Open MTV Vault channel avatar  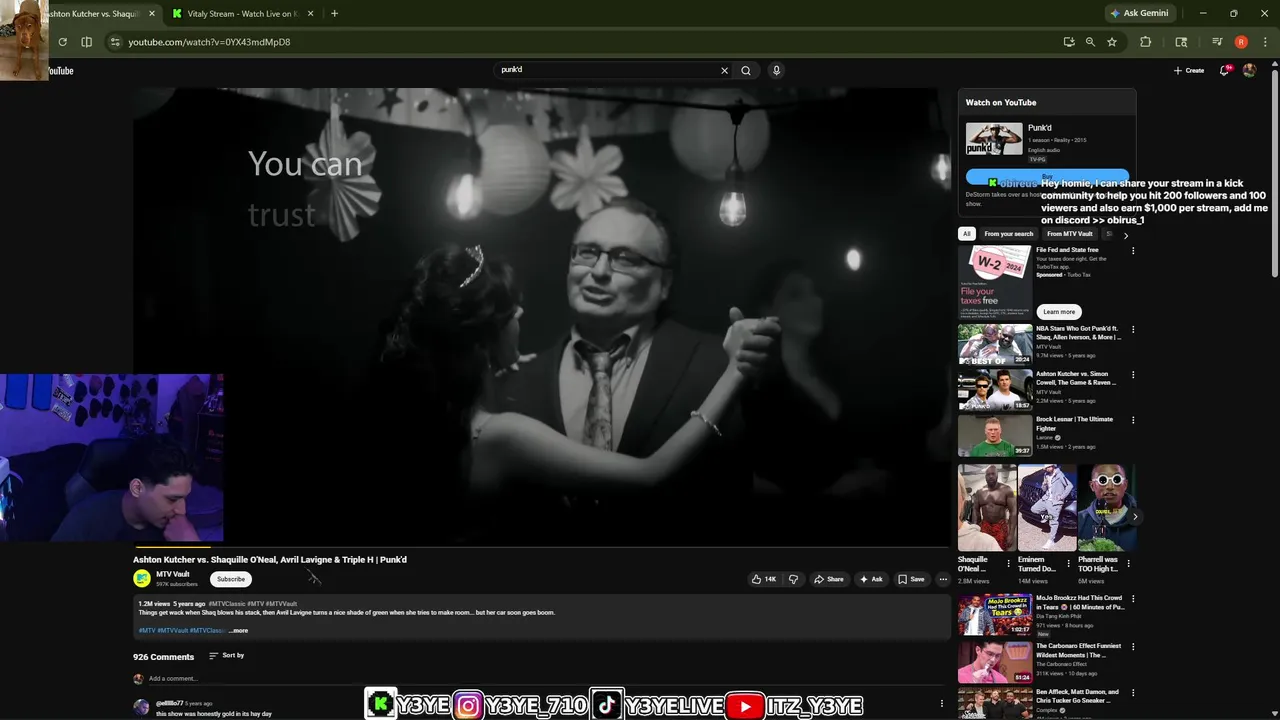[x=142, y=578]
